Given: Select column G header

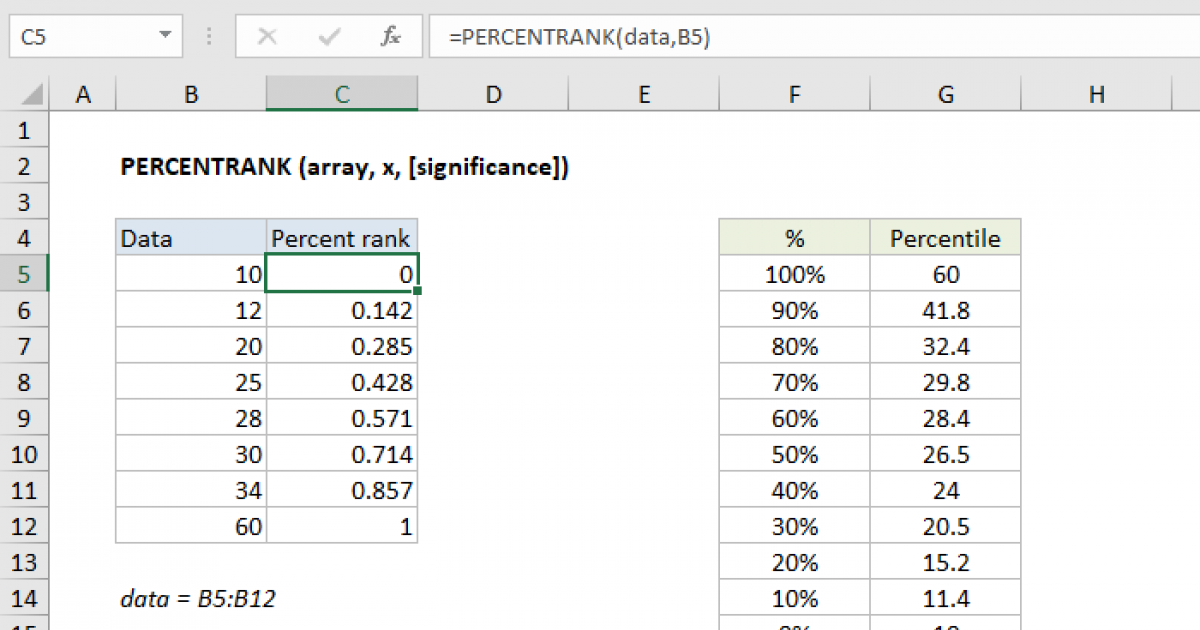Looking at the screenshot, I should pos(945,93).
